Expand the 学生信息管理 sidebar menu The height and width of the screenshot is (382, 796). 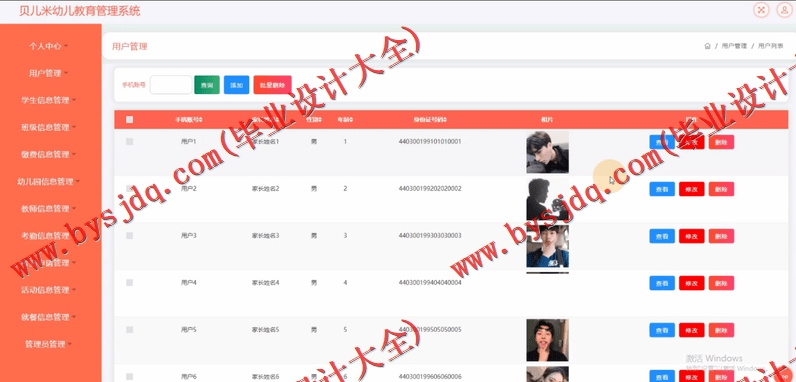point(49,100)
